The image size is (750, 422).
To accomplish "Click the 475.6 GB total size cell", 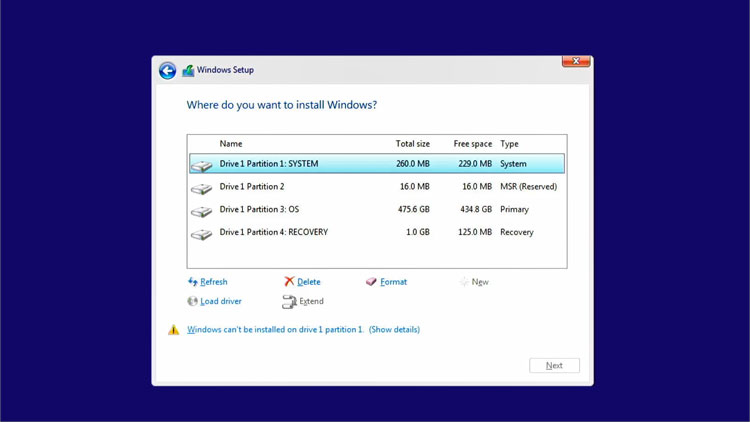I will (414, 209).
